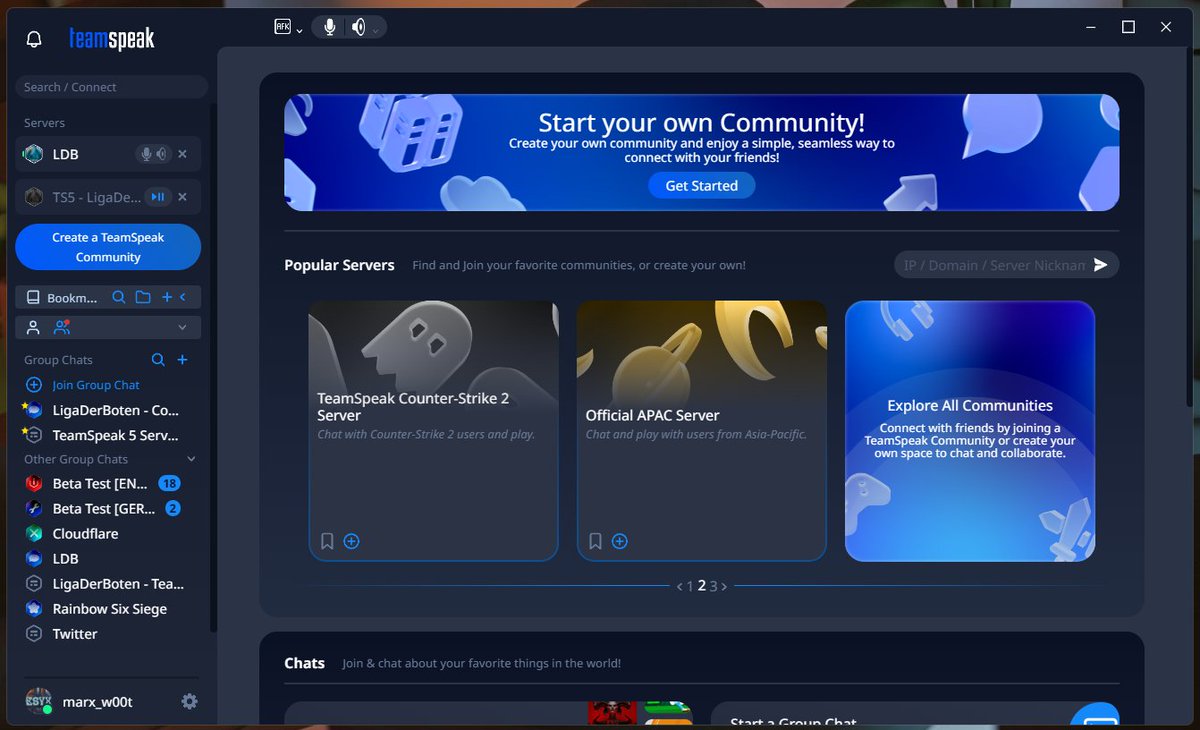Click the TeamSpeak logo

click(x=112, y=39)
